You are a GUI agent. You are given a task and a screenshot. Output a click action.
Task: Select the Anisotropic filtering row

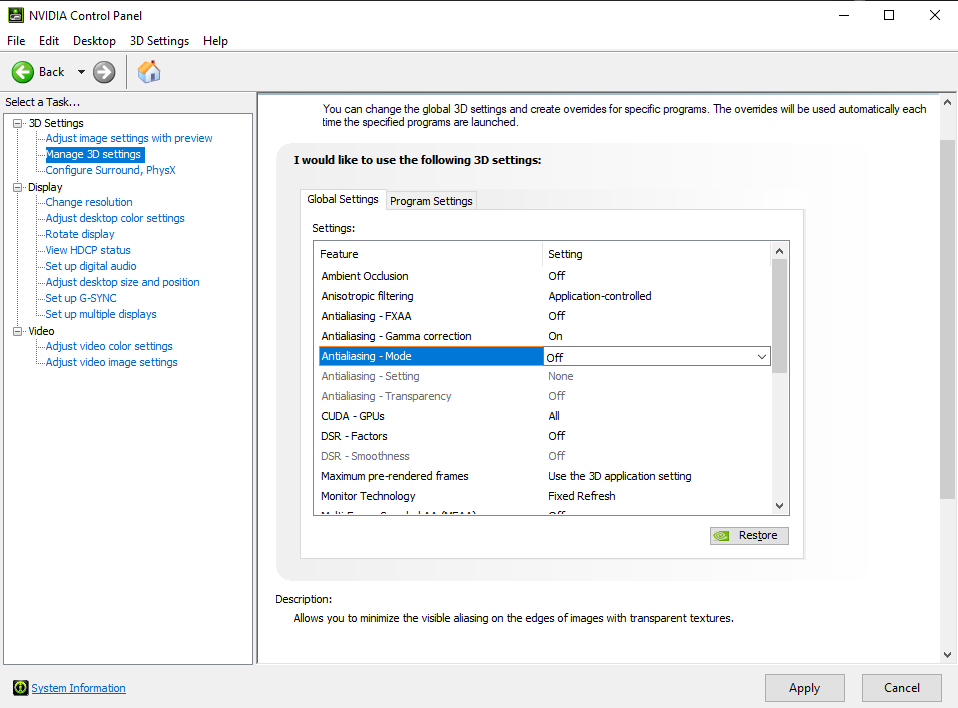pos(544,296)
